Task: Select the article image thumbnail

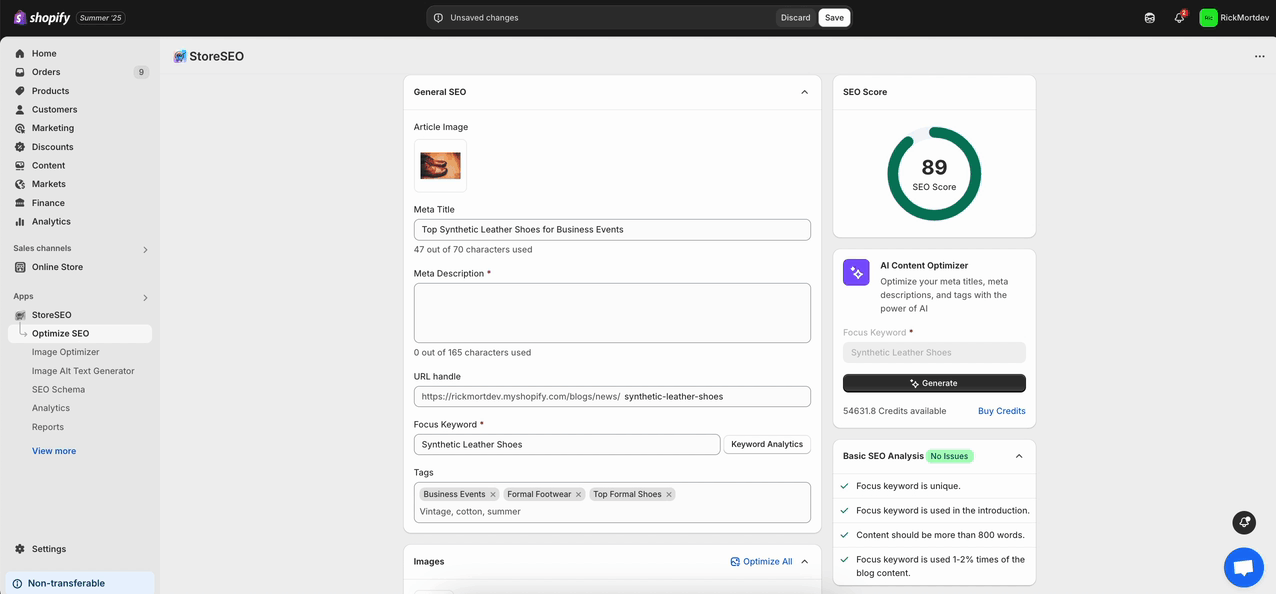Action: click(x=440, y=166)
